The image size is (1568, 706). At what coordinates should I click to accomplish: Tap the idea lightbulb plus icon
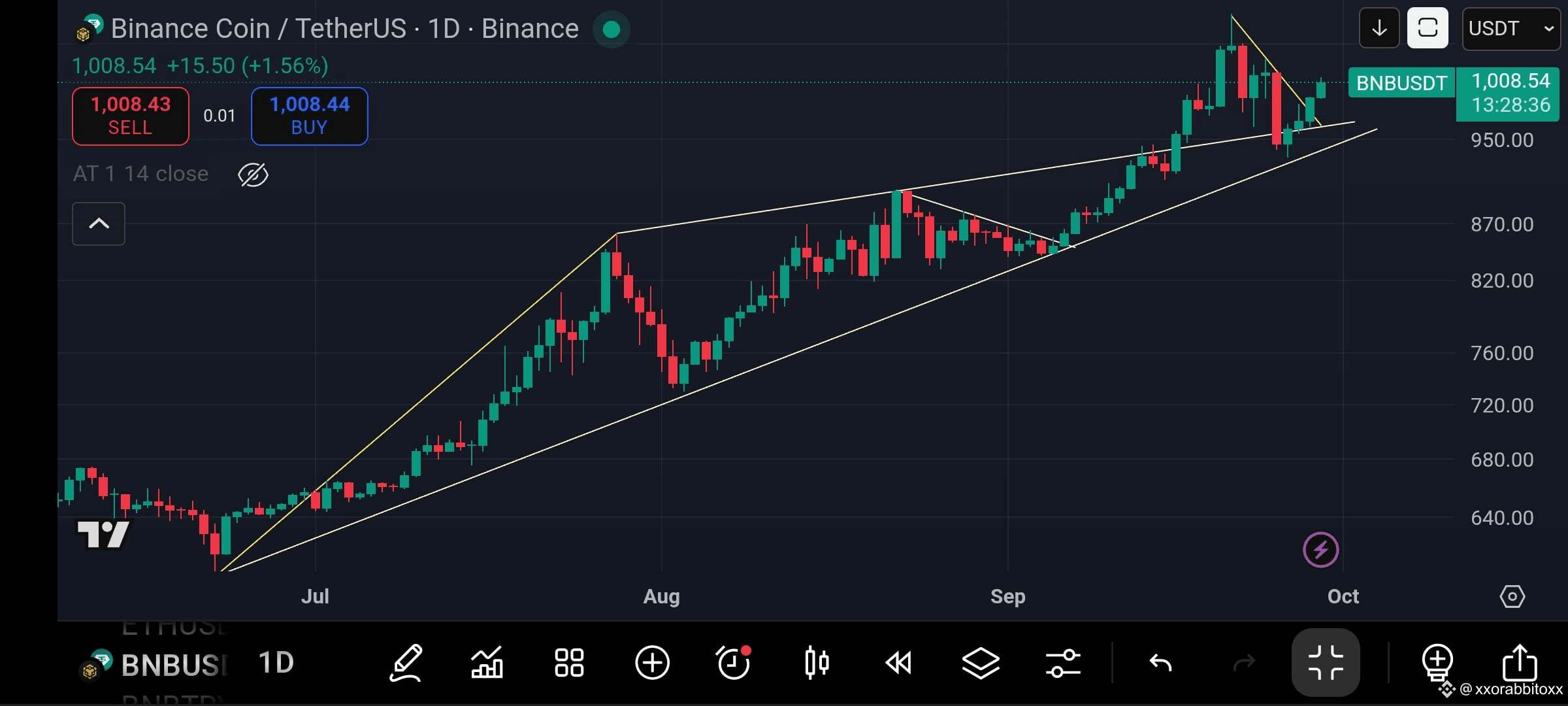[x=1437, y=662]
